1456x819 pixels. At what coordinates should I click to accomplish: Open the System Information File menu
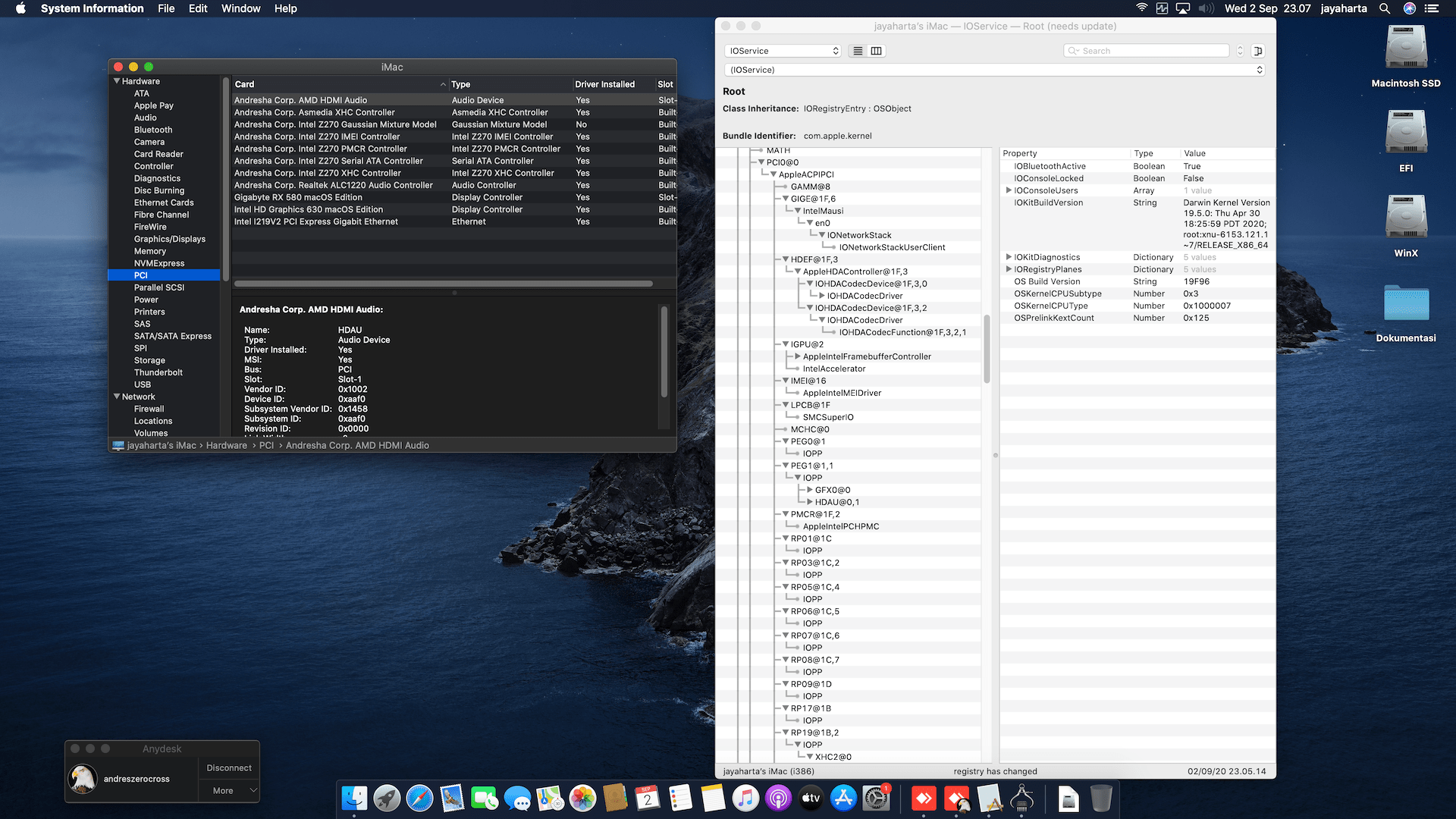pos(165,8)
